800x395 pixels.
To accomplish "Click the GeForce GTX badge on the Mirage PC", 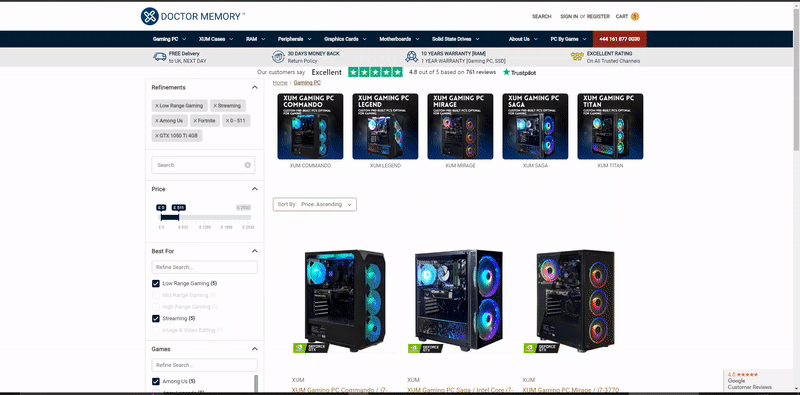I will pos(541,348).
